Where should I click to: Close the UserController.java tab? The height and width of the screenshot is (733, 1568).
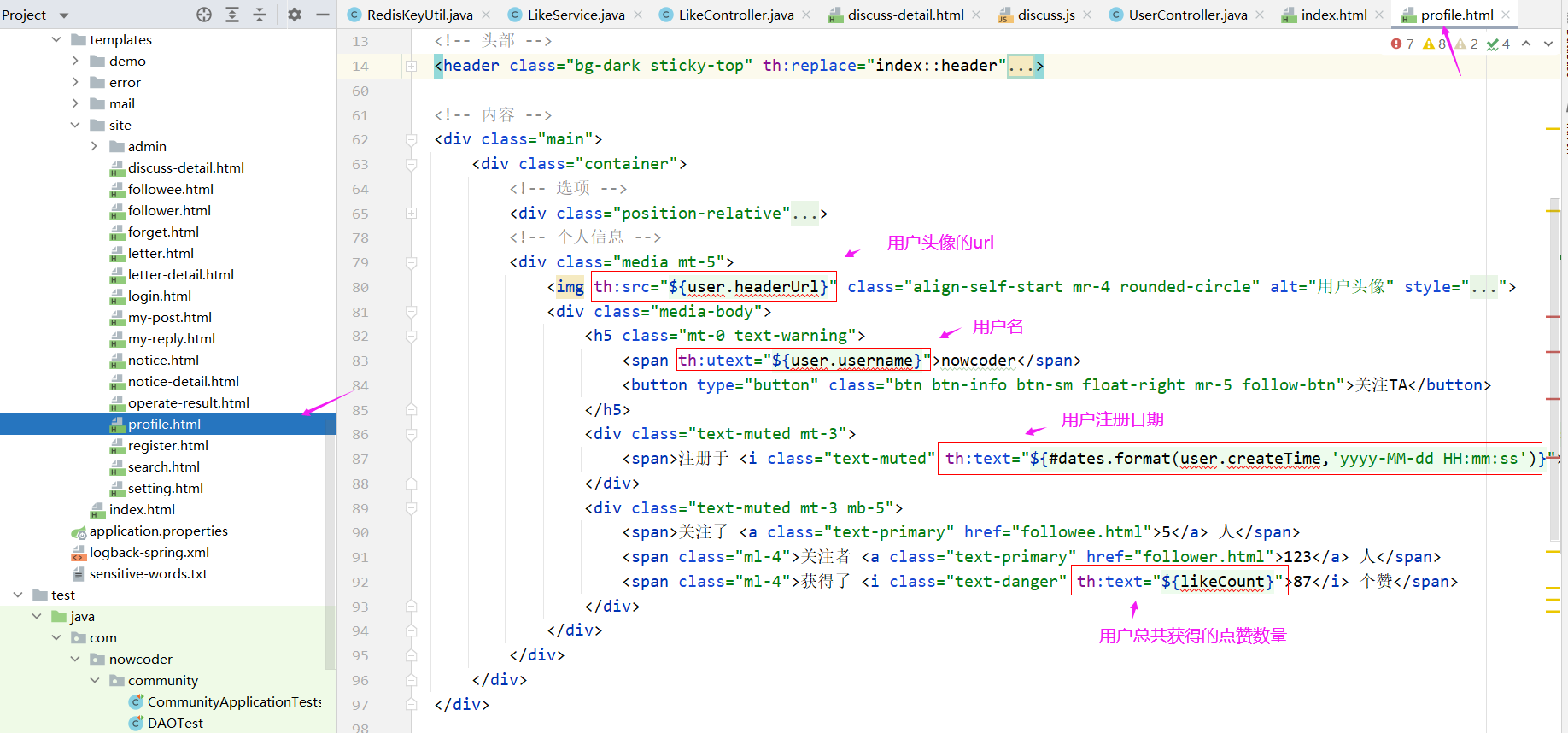click(x=1260, y=15)
